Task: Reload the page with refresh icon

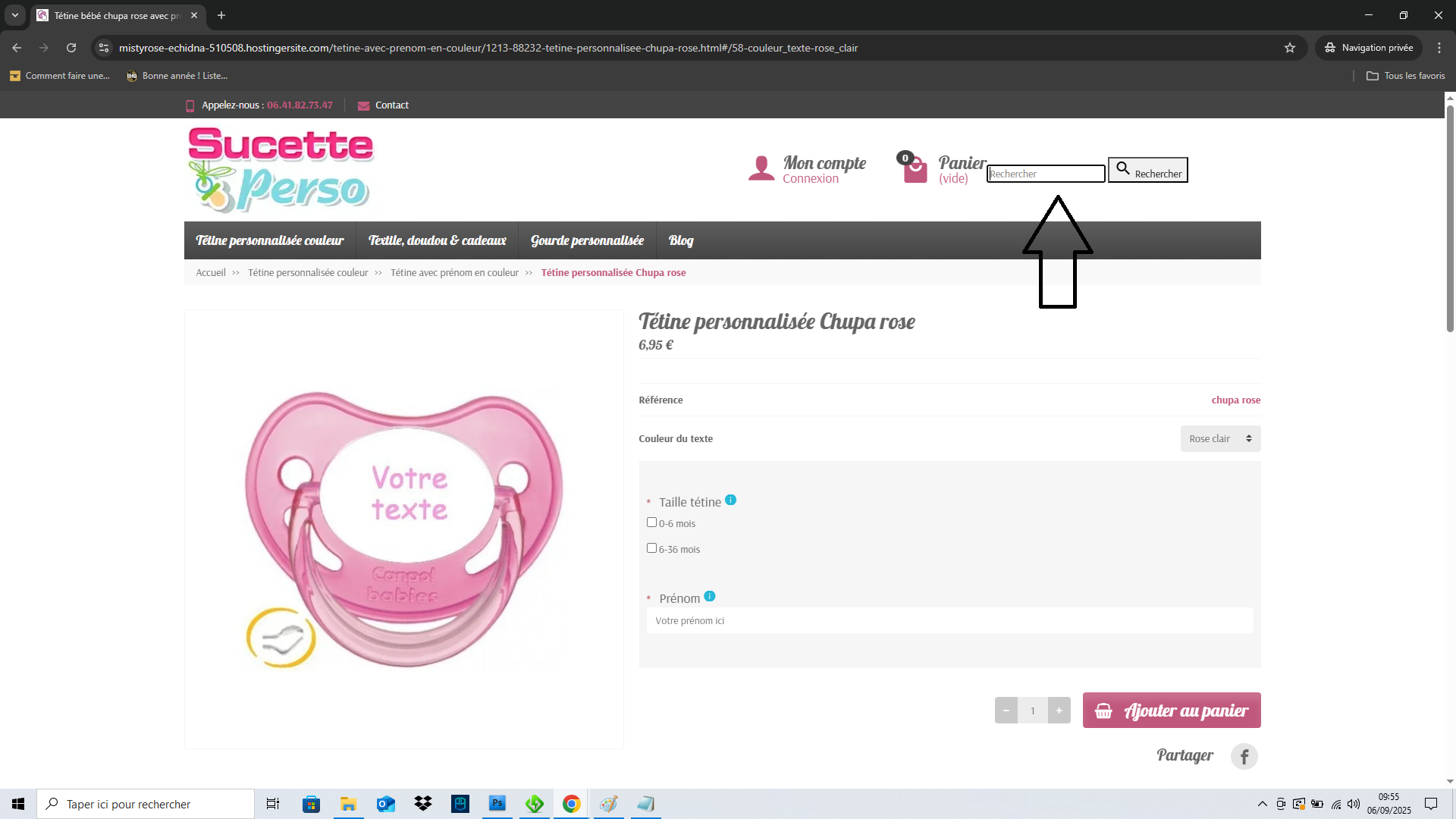Action: 71,48
